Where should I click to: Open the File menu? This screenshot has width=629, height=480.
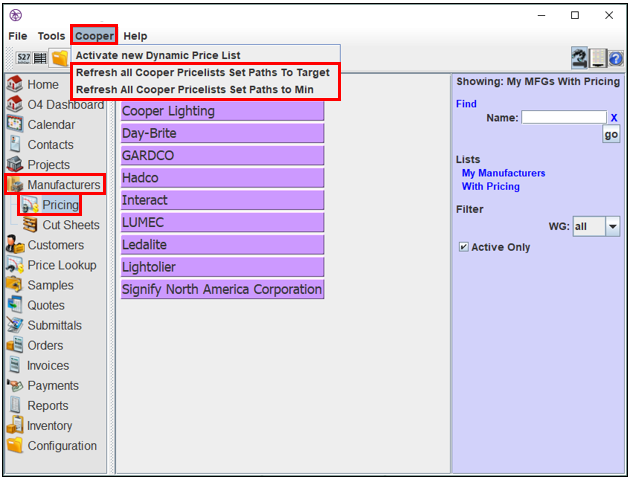click(18, 36)
